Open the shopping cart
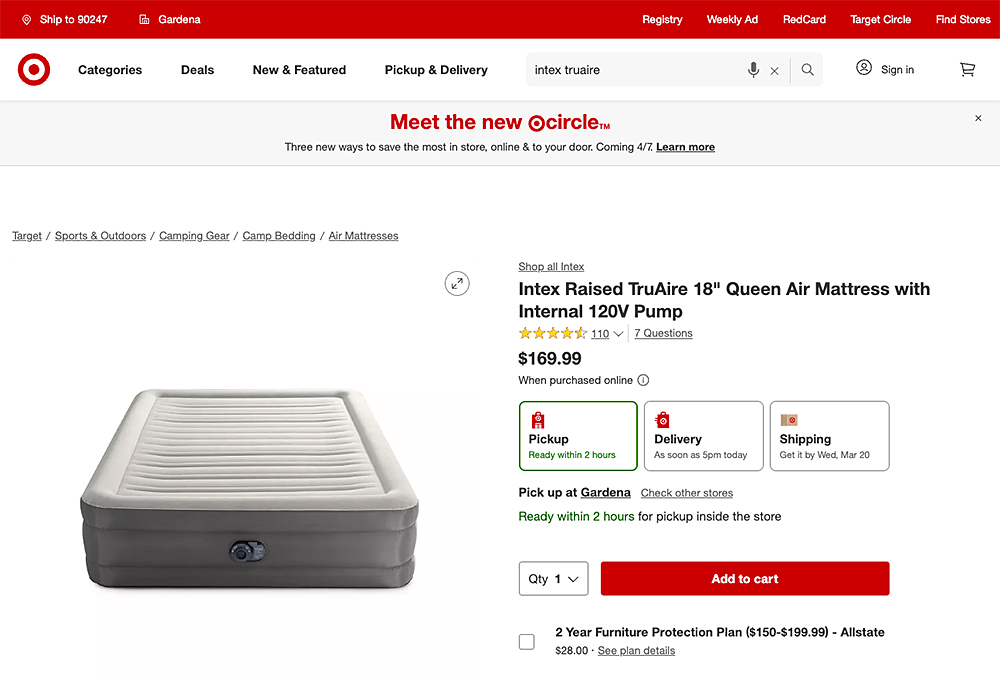1000x675 pixels. (966, 69)
